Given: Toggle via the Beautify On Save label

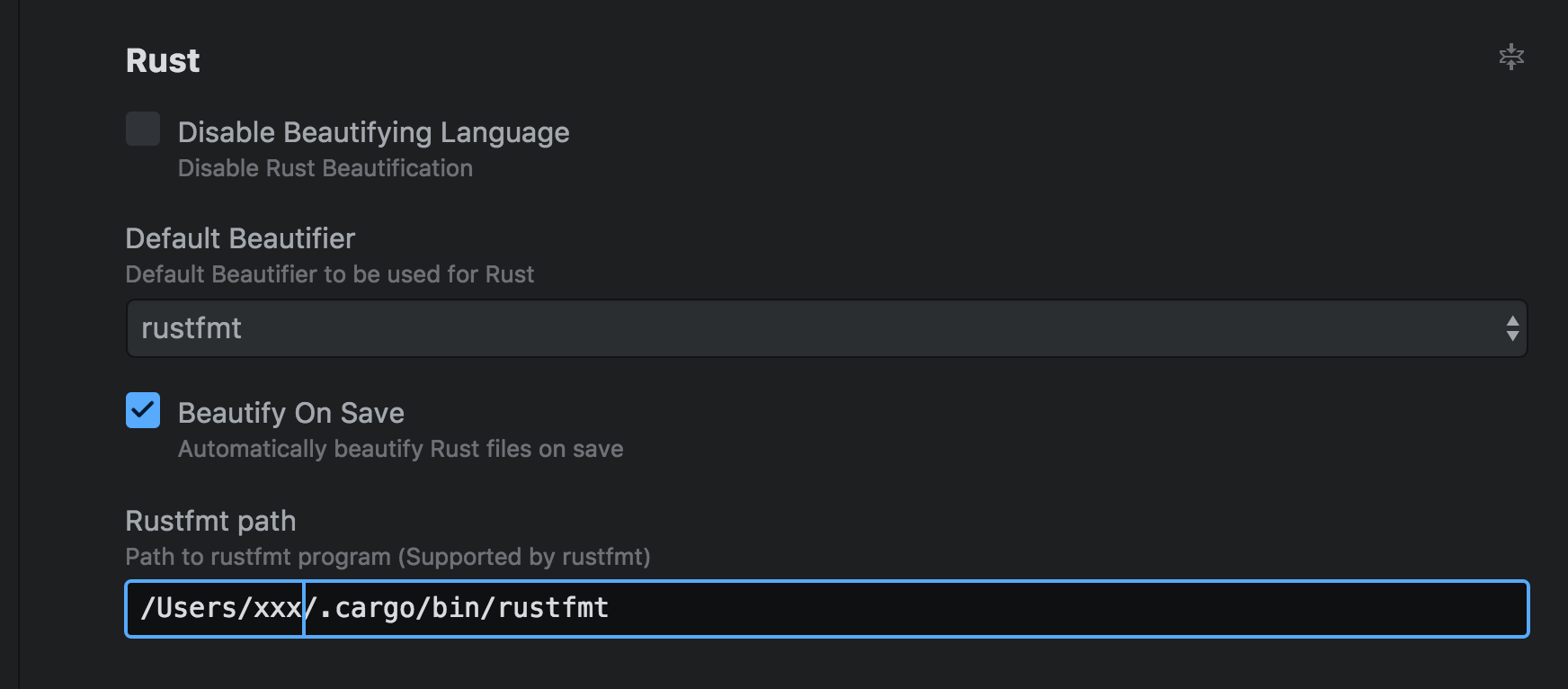Looking at the screenshot, I should (x=291, y=413).
